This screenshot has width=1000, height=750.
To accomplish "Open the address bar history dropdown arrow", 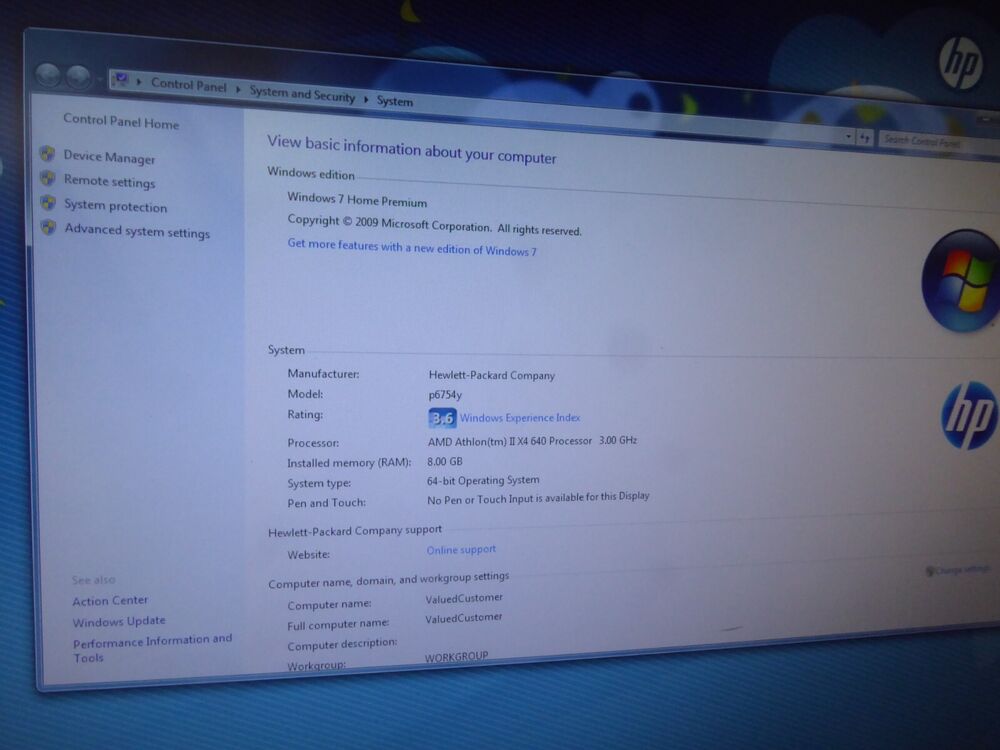I will [848, 136].
